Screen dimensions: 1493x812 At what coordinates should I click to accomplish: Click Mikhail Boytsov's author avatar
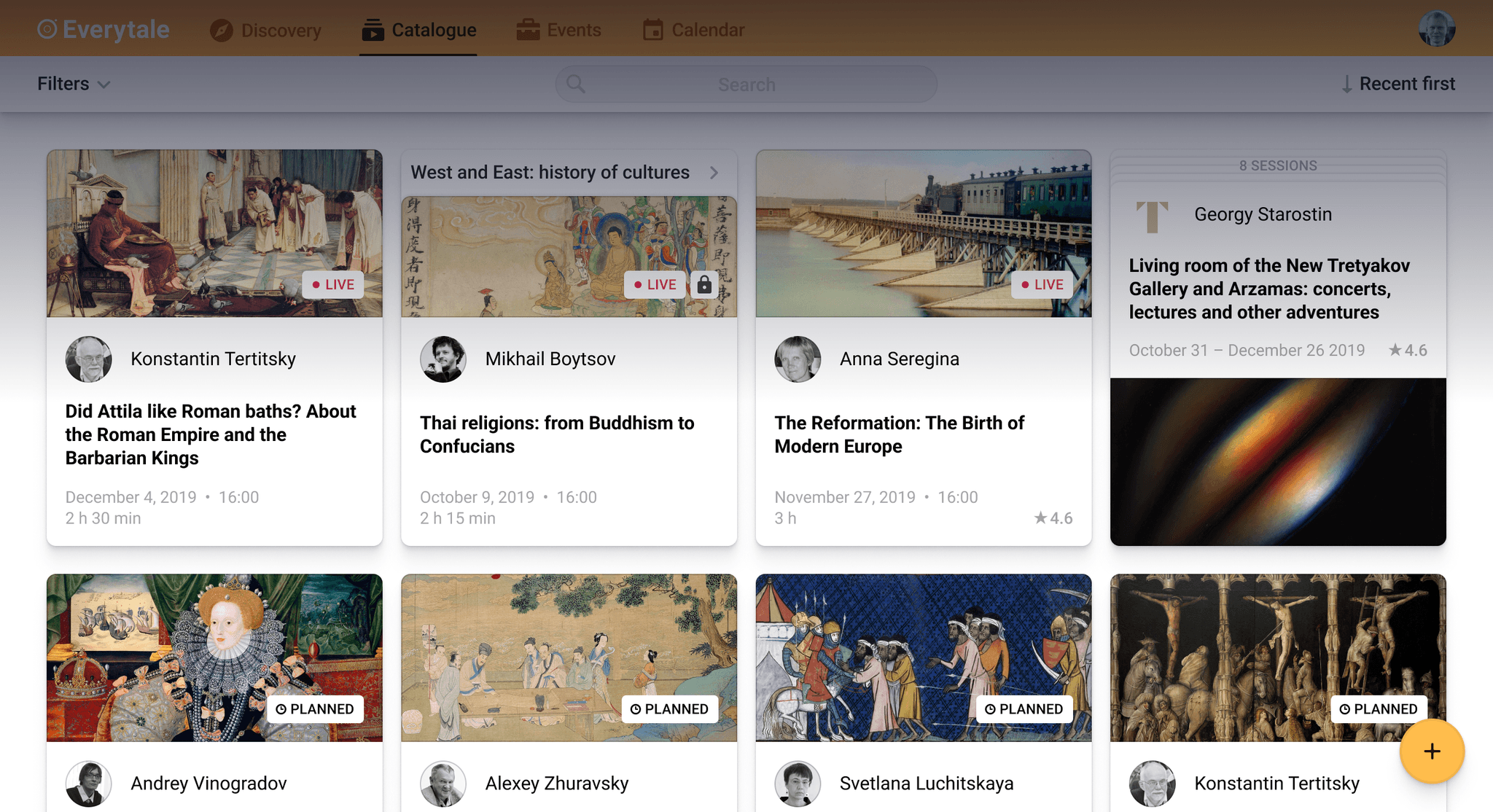(443, 359)
